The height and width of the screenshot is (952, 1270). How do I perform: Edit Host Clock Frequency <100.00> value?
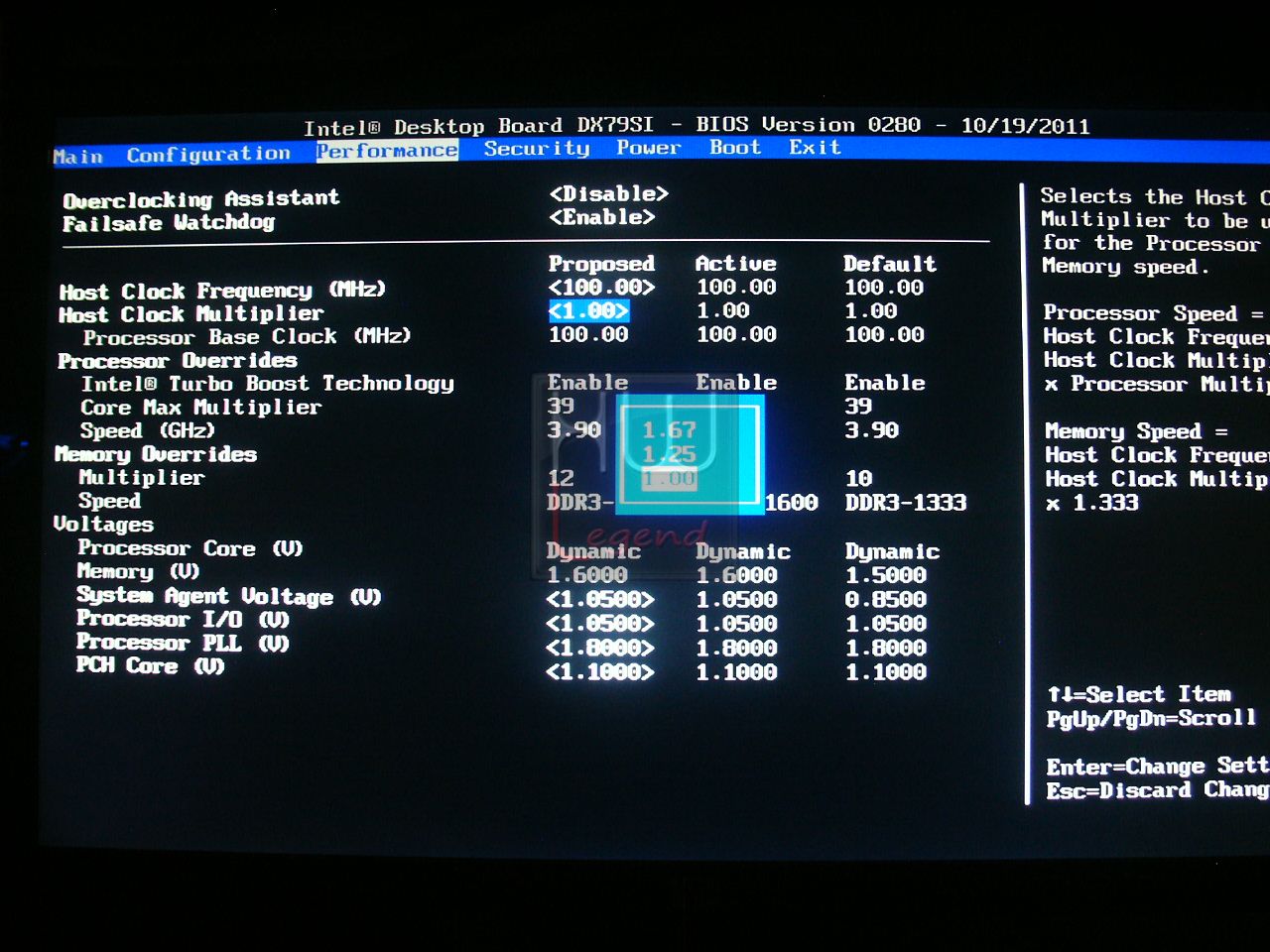602,287
